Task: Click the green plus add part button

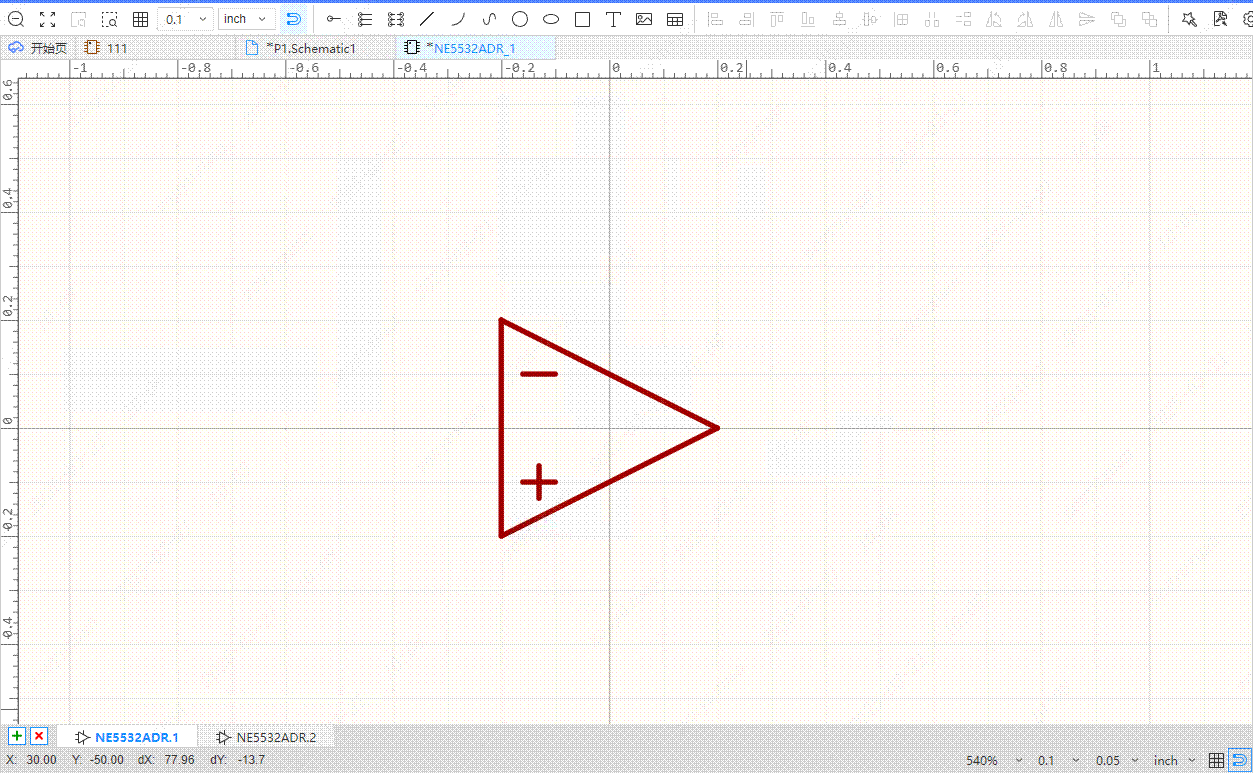Action: tap(17, 737)
